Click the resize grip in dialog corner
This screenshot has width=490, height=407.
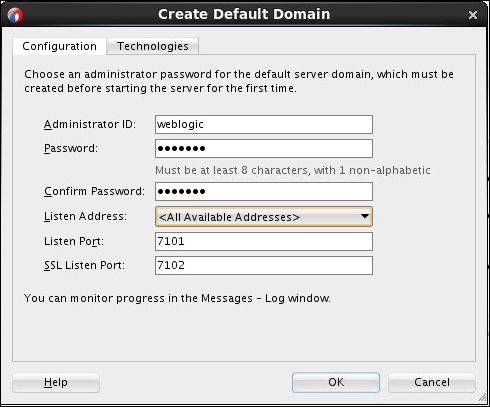[x=482, y=397]
